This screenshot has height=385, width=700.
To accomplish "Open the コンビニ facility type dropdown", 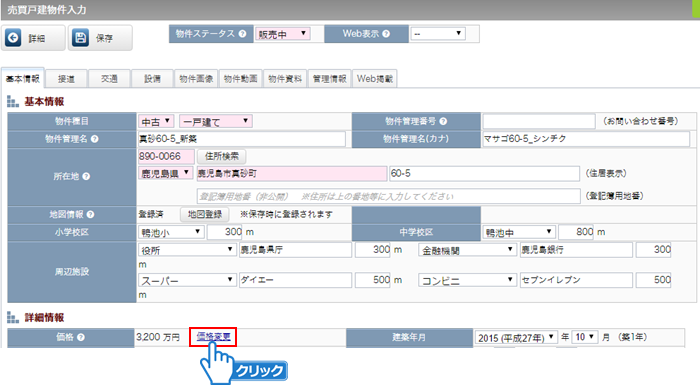I will click(x=467, y=280).
